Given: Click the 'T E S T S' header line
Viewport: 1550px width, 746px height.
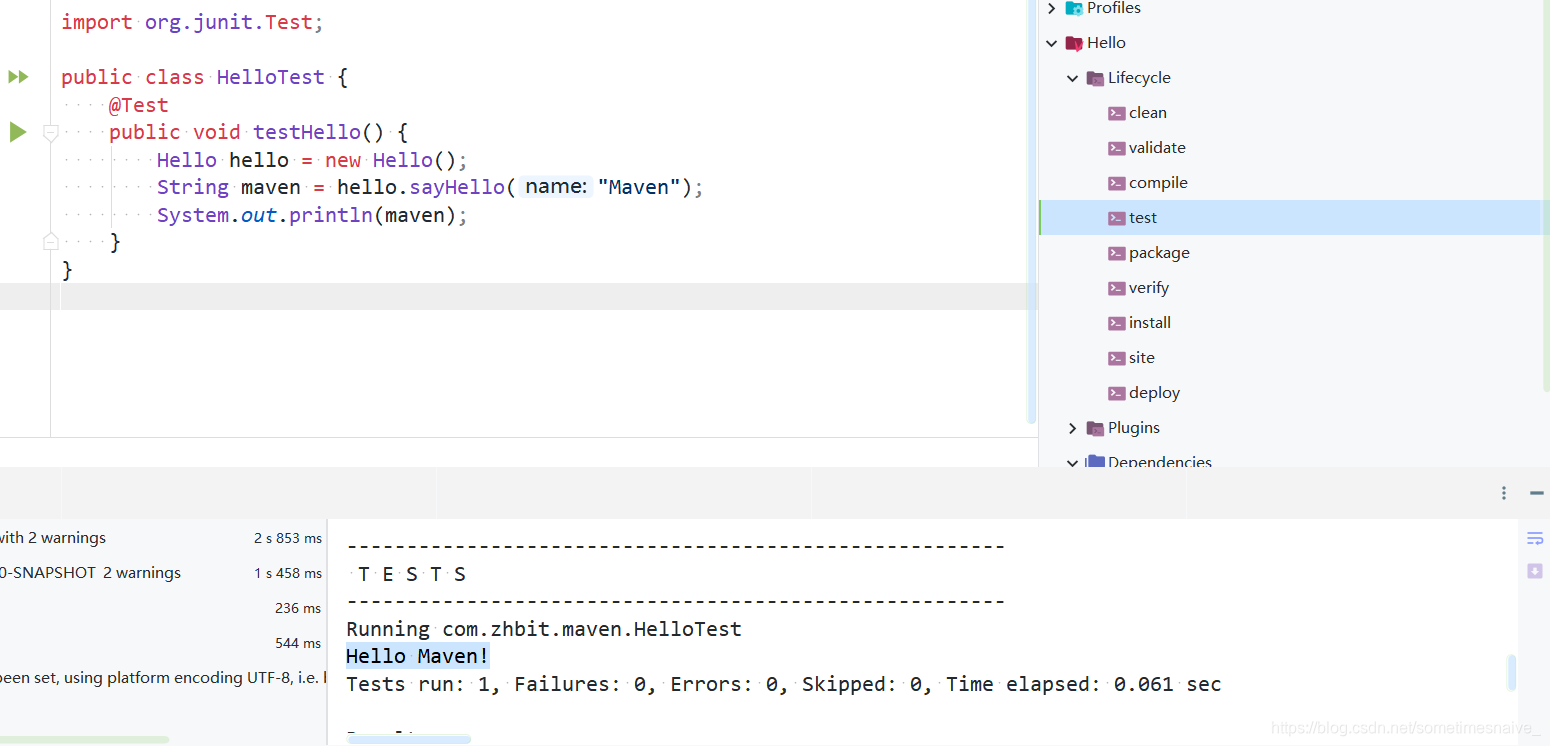Looking at the screenshot, I should pyautogui.click(x=412, y=574).
